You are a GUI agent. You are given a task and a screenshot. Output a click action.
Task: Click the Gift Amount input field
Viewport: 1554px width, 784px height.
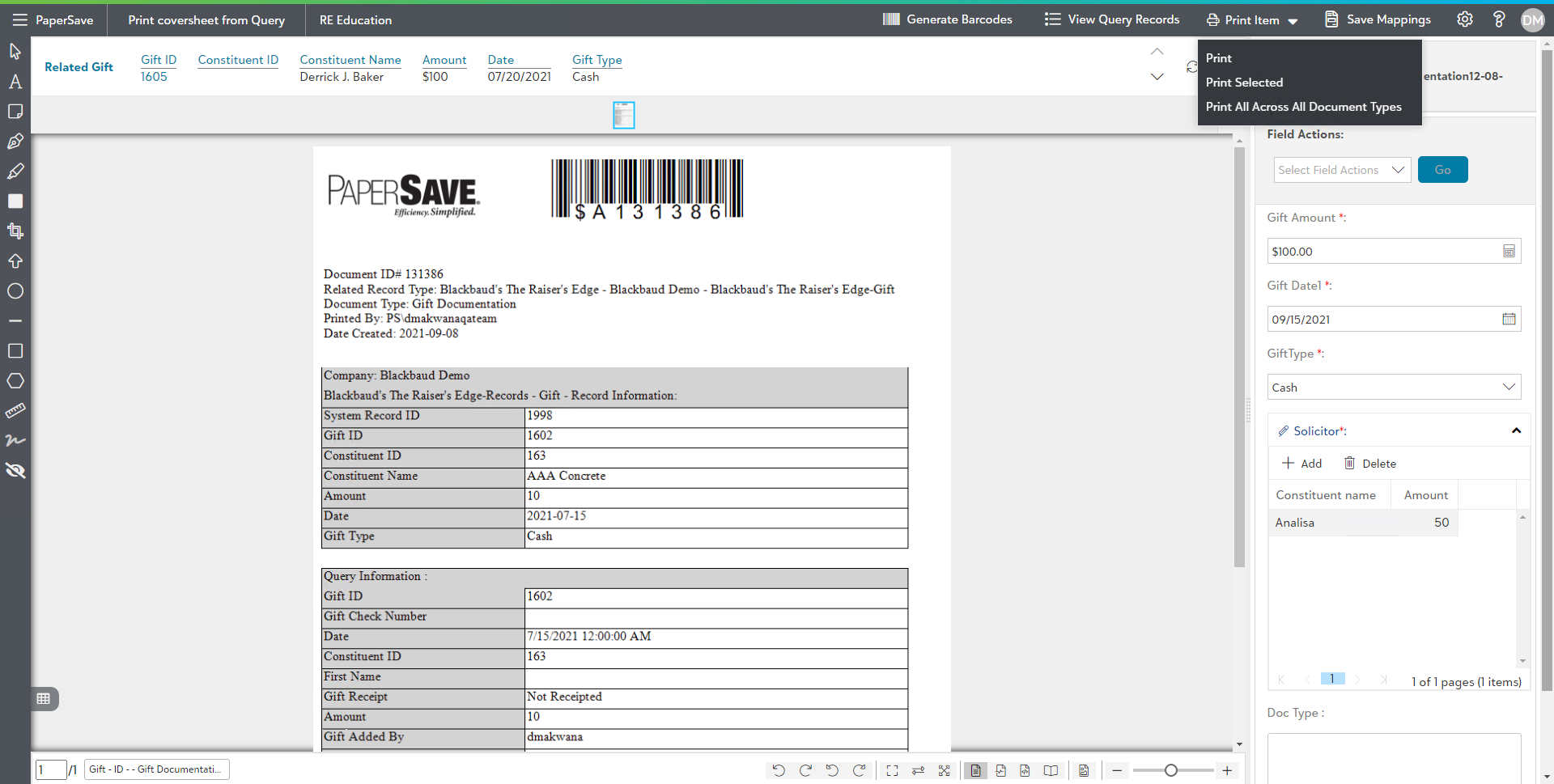(x=1383, y=252)
